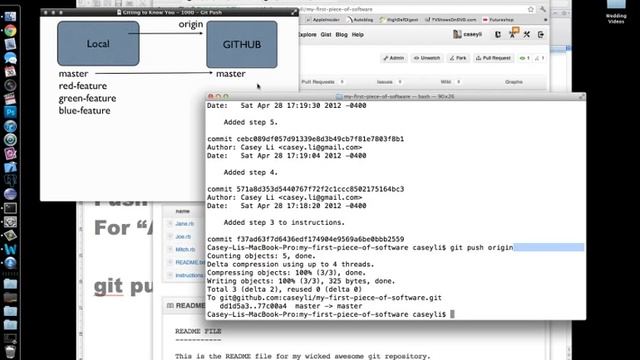This screenshot has width=640, height=360.
Task: Launch Photoshop from the dock
Action: pos(10,112)
